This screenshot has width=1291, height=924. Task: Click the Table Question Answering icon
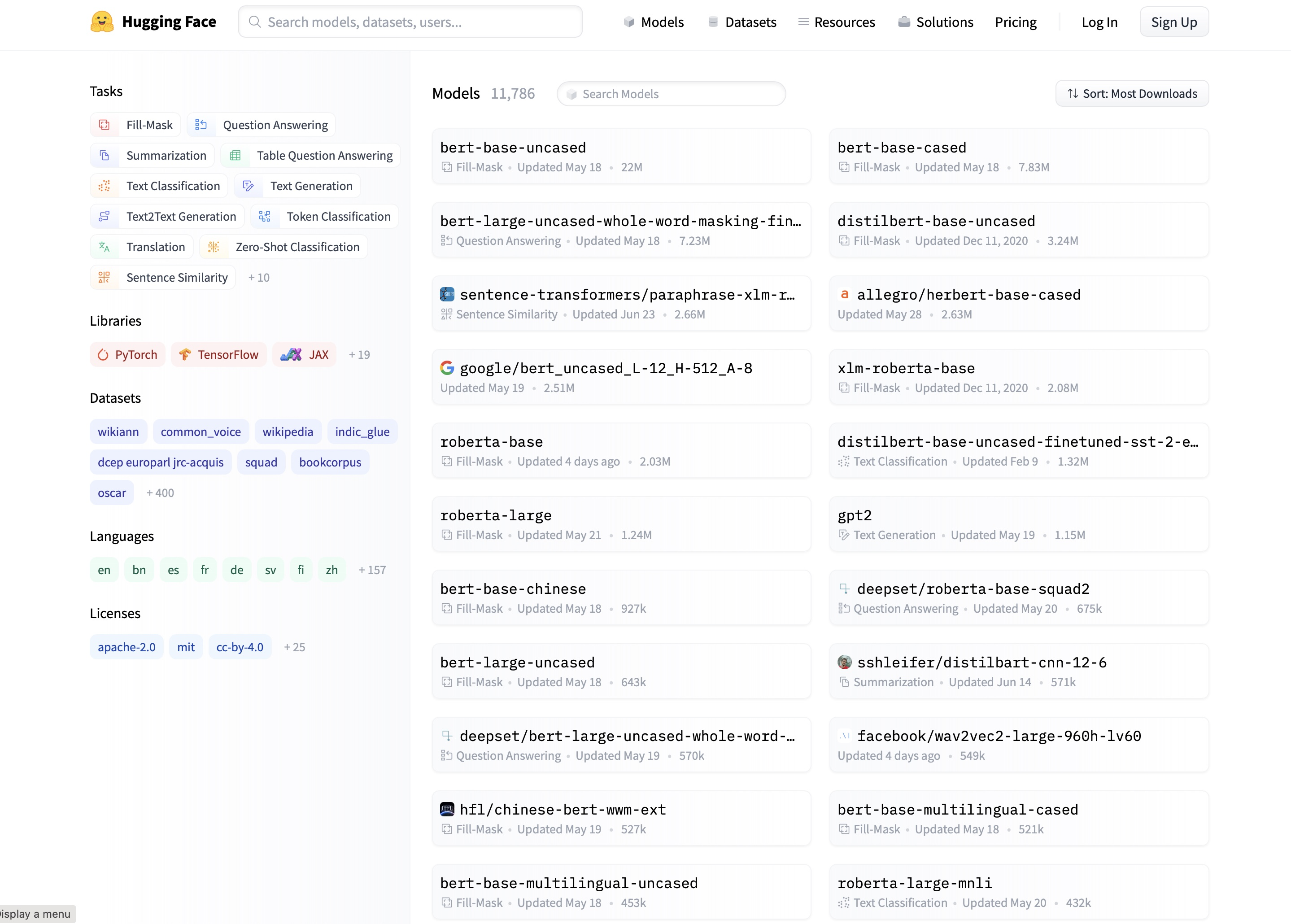(x=235, y=155)
